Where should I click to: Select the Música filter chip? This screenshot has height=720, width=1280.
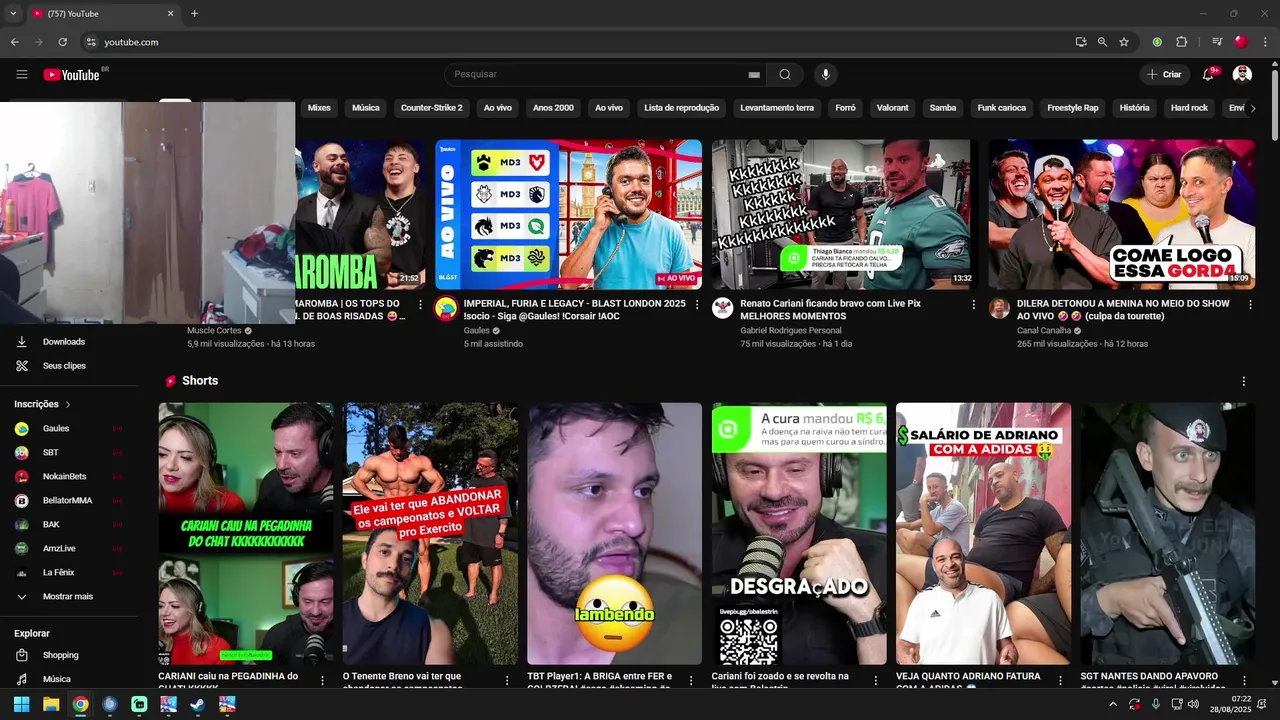point(366,108)
